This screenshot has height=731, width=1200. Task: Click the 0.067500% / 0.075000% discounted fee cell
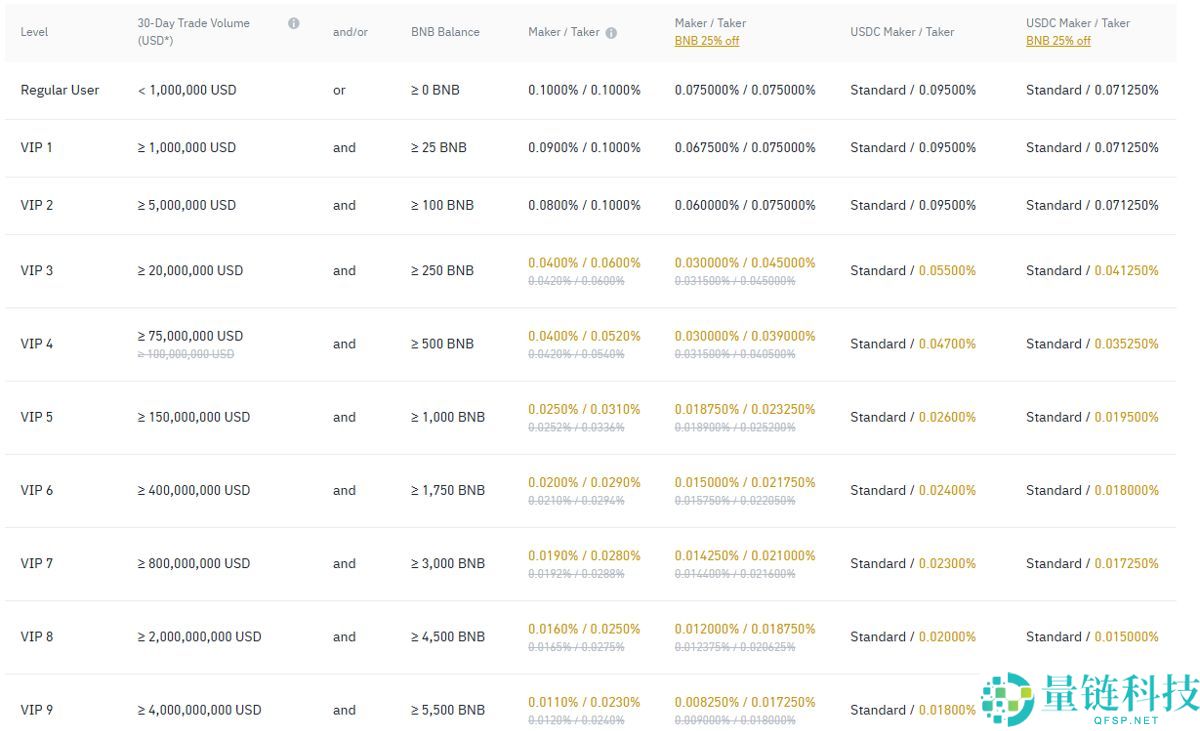(745, 148)
